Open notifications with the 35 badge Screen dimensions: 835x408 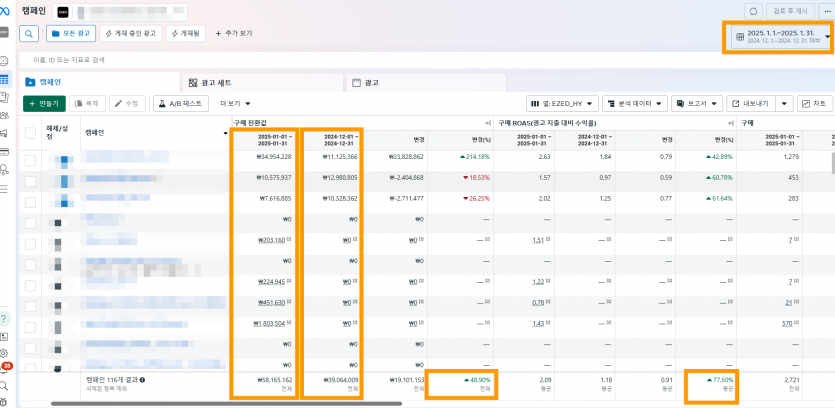click(5, 369)
